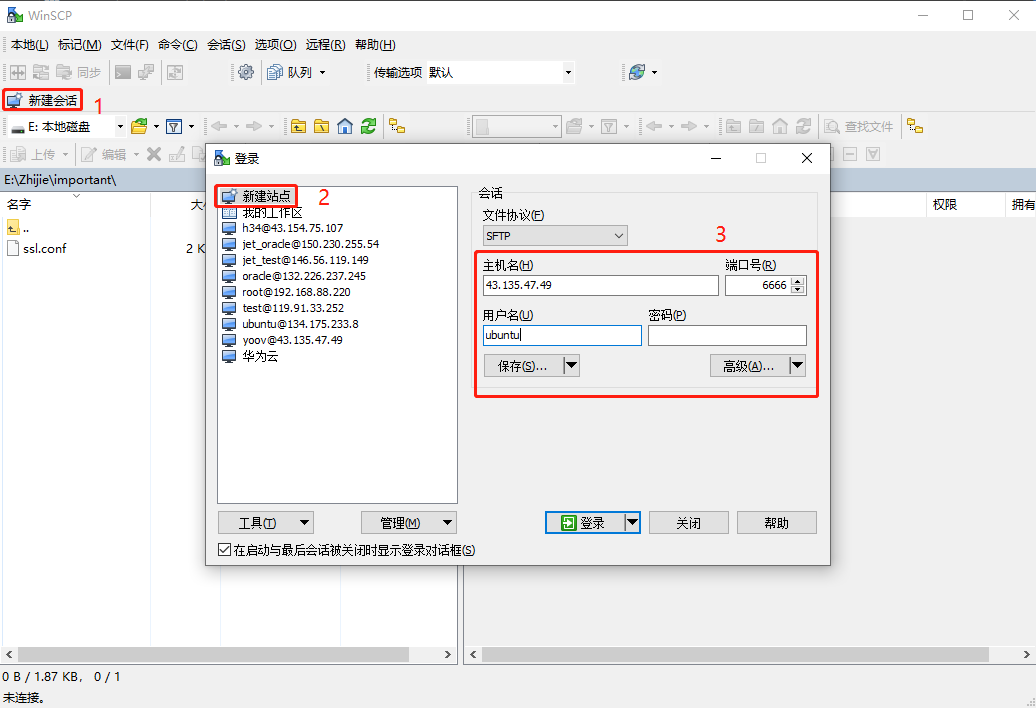Open the 标记(M) menu

[79, 45]
